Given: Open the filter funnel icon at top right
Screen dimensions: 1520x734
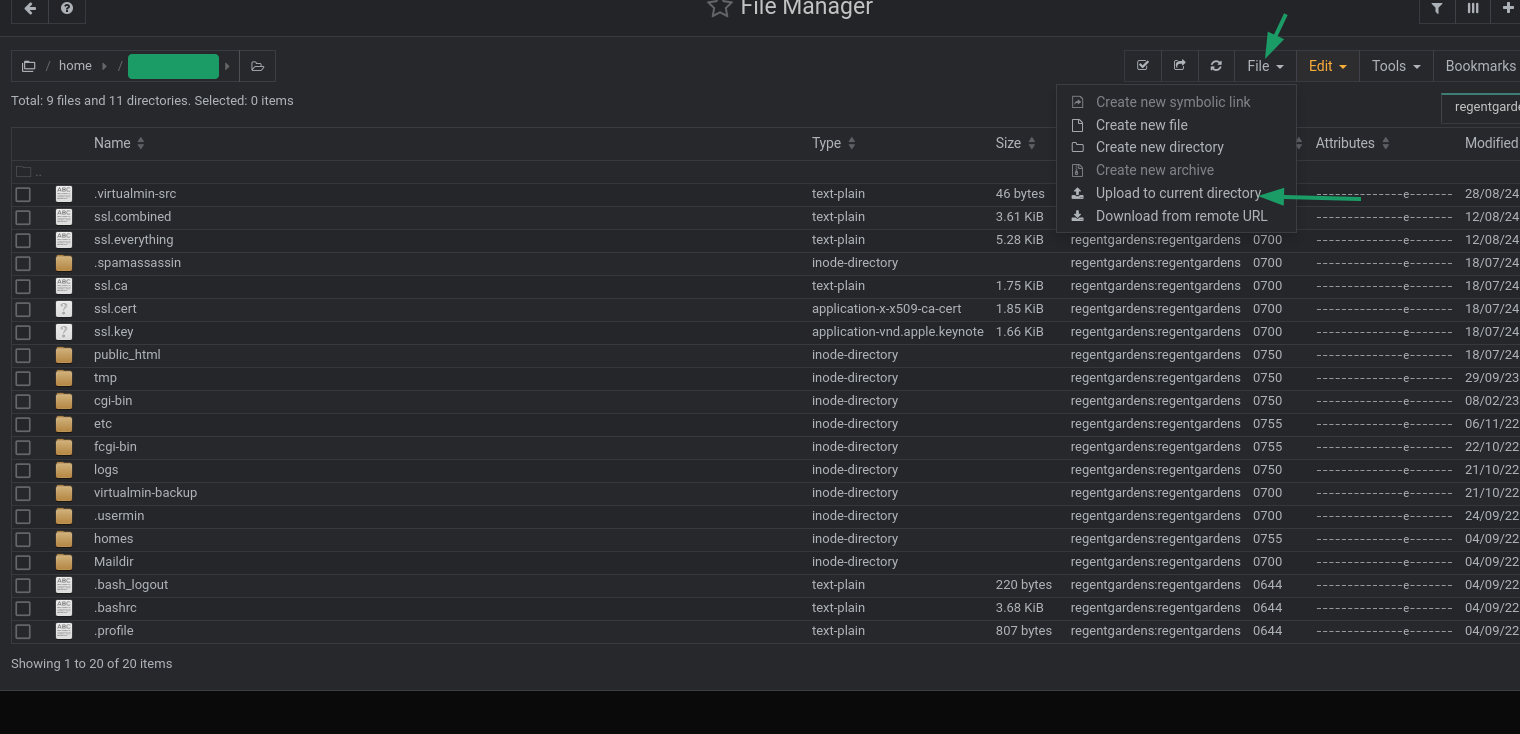Looking at the screenshot, I should point(1437,10).
